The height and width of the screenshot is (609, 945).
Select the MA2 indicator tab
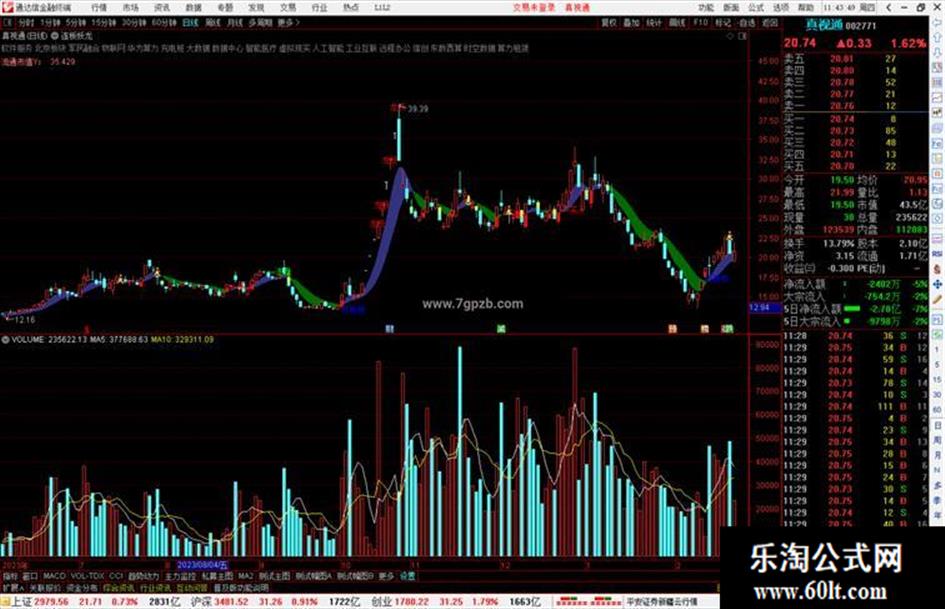pyautogui.click(x=245, y=576)
